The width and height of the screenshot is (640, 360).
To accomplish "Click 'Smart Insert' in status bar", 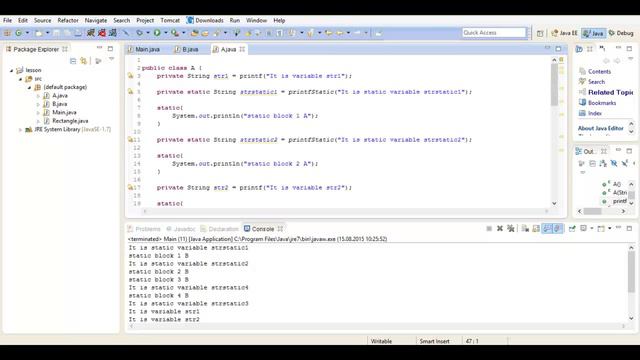I will coord(434,341).
